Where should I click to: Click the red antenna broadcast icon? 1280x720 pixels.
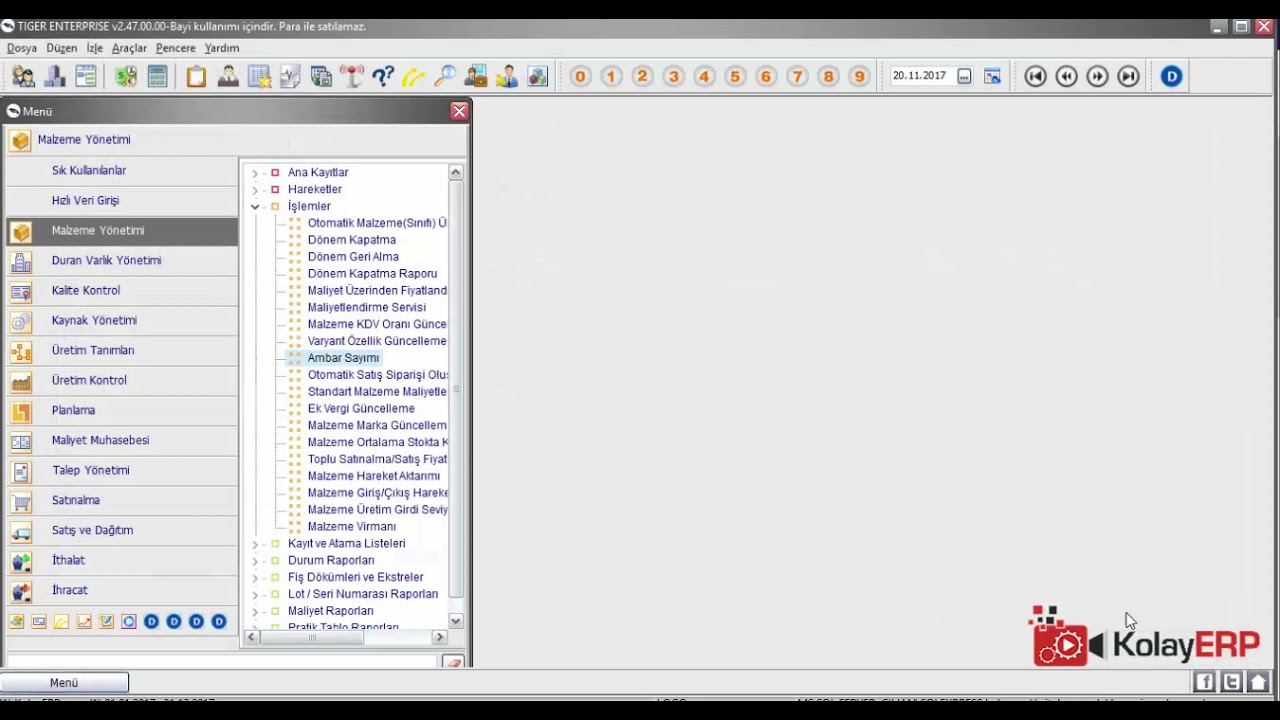[352, 76]
